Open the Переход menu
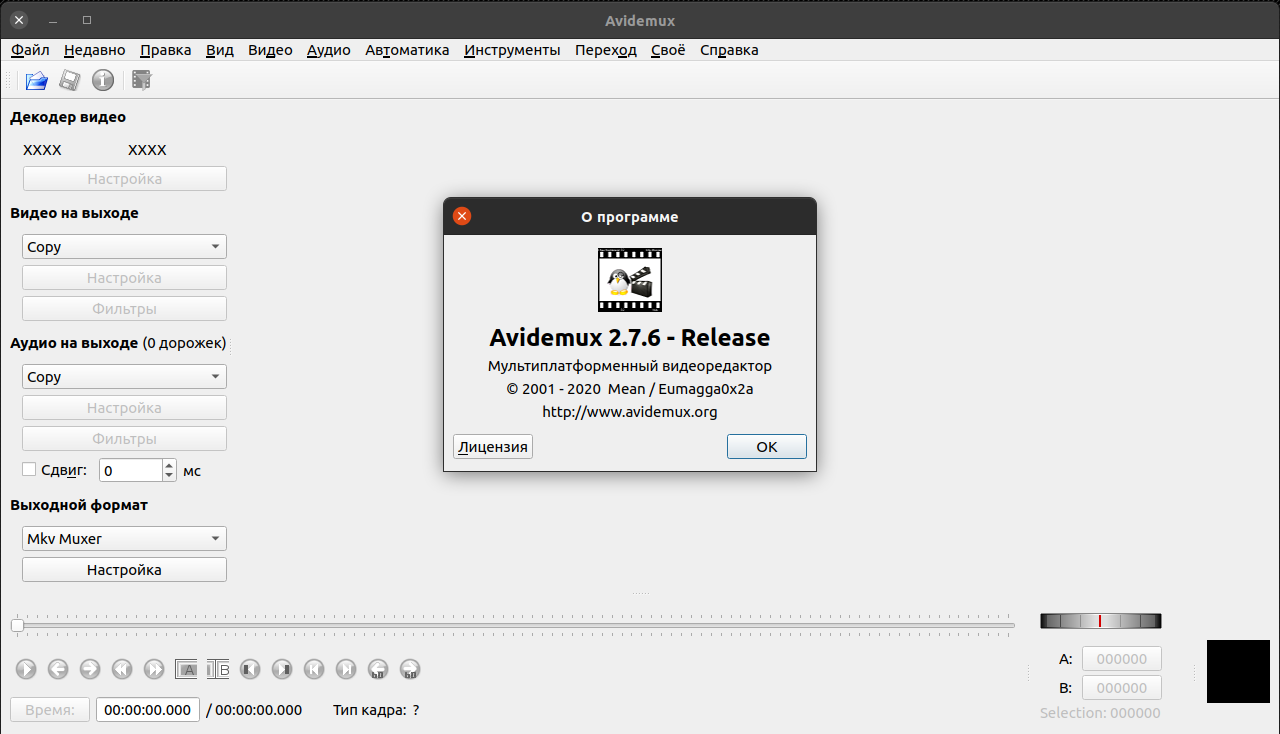This screenshot has width=1280, height=734. click(x=606, y=50)
